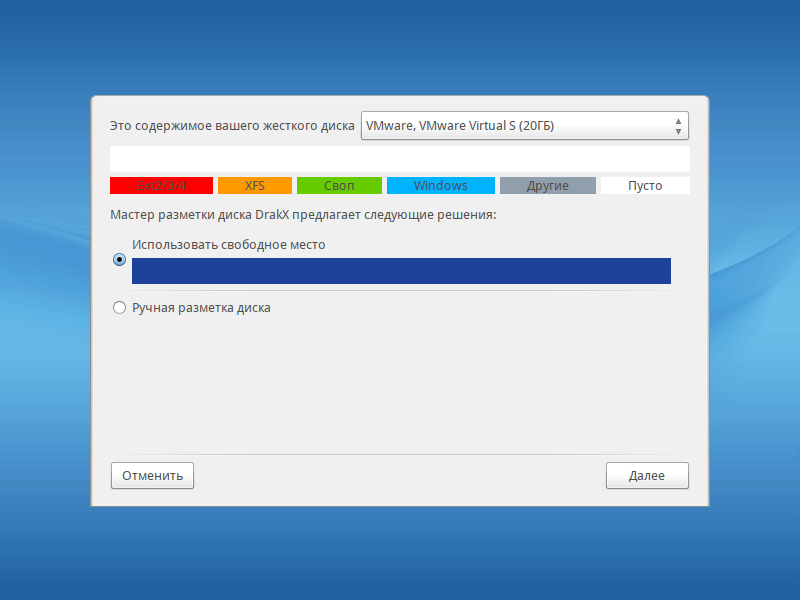Screen dimensions: 800x600
Task: Click the blue free-space partition bar
Action: coord(400,270)
